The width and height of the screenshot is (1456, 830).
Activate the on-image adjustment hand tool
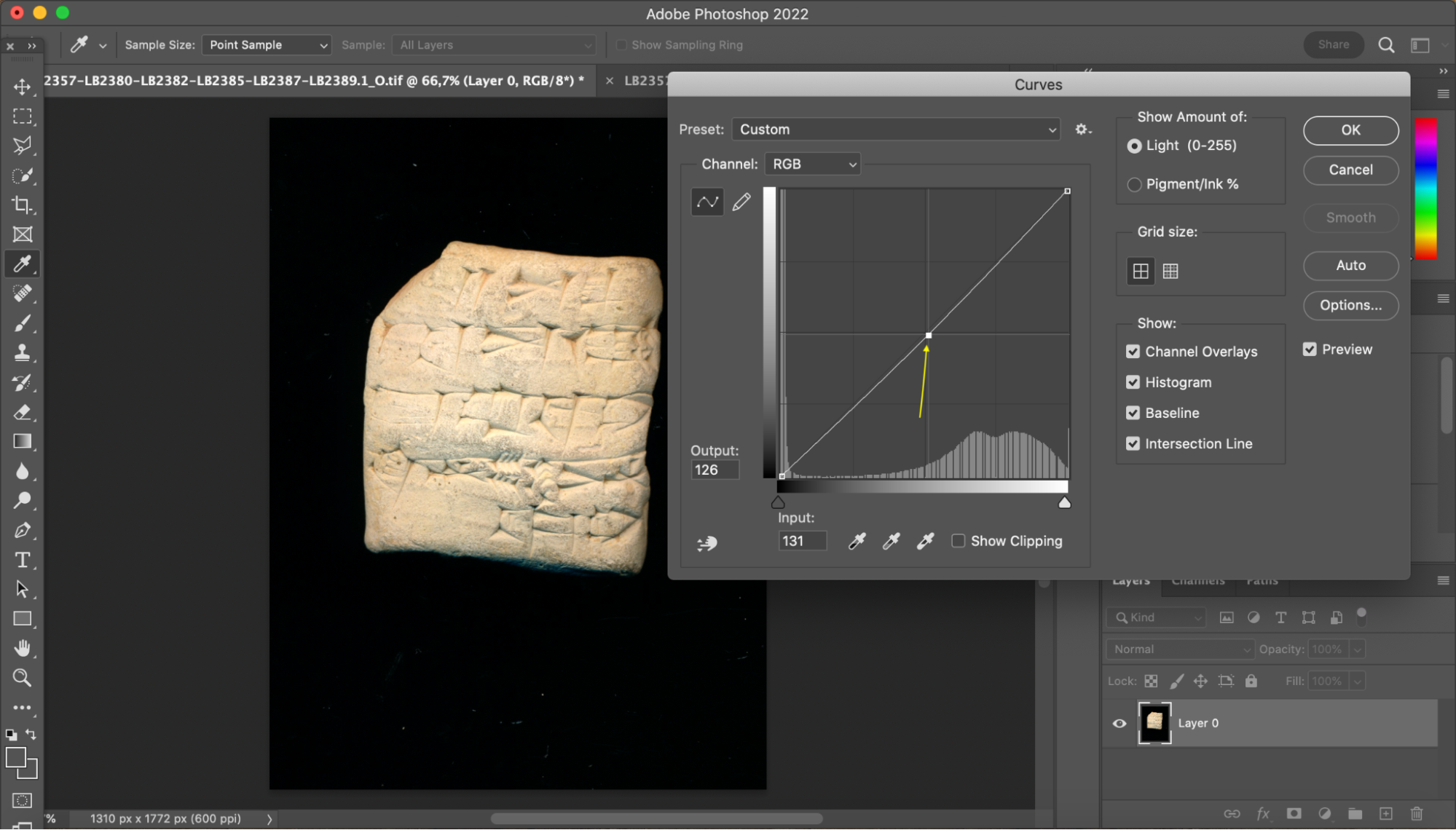pos(707,543)
